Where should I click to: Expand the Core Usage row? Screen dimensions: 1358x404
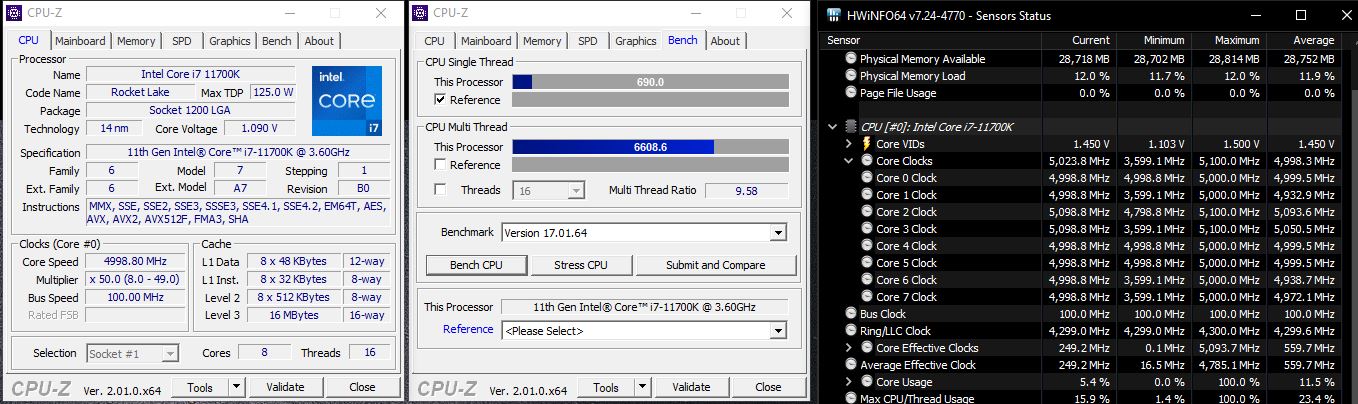point(848,382)
